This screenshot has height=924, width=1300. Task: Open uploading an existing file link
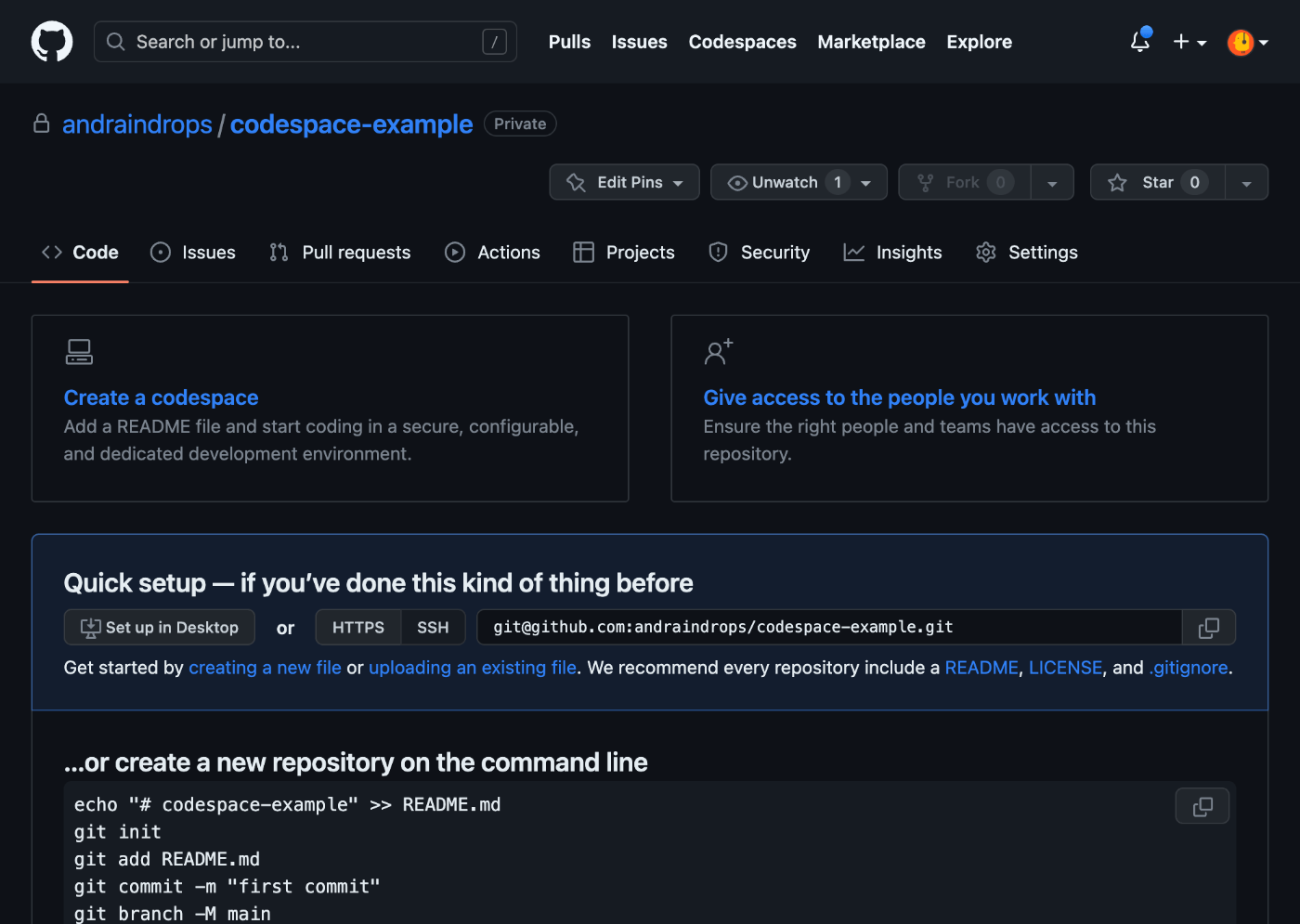pyautogui.click(x=473, y=668)
